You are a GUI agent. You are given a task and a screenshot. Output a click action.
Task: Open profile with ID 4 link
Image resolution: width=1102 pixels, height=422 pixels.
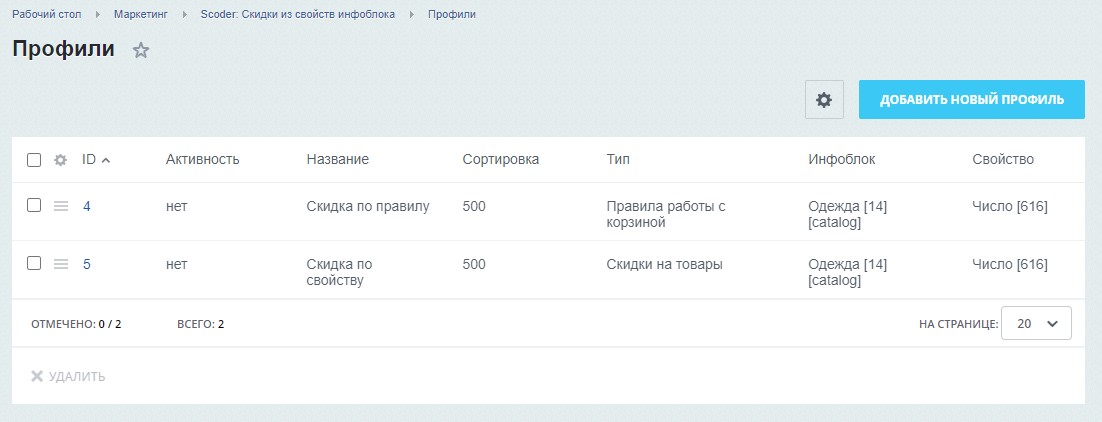87,206
